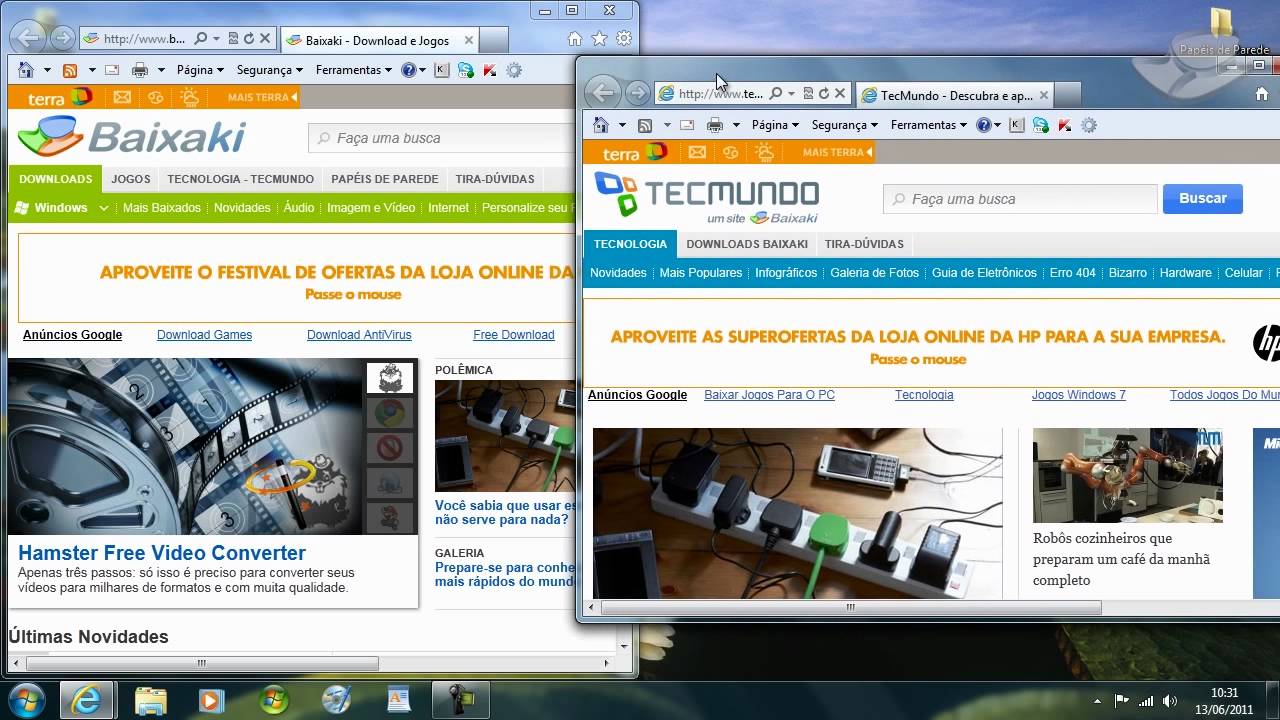1280x720 pixels.
Task: Click the Terra mail envelope in TecMundo window
Action: (x=697, y=152)
